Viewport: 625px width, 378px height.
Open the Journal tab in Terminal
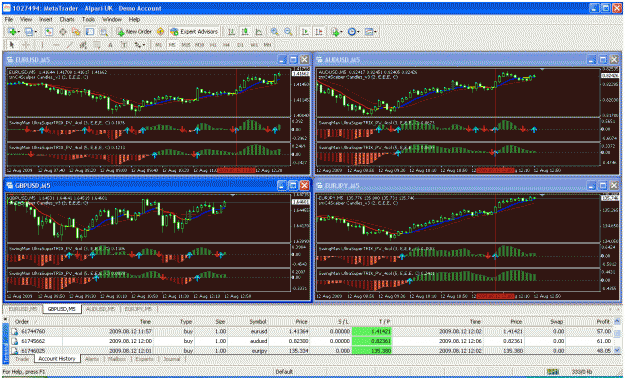tap(172, 359)
